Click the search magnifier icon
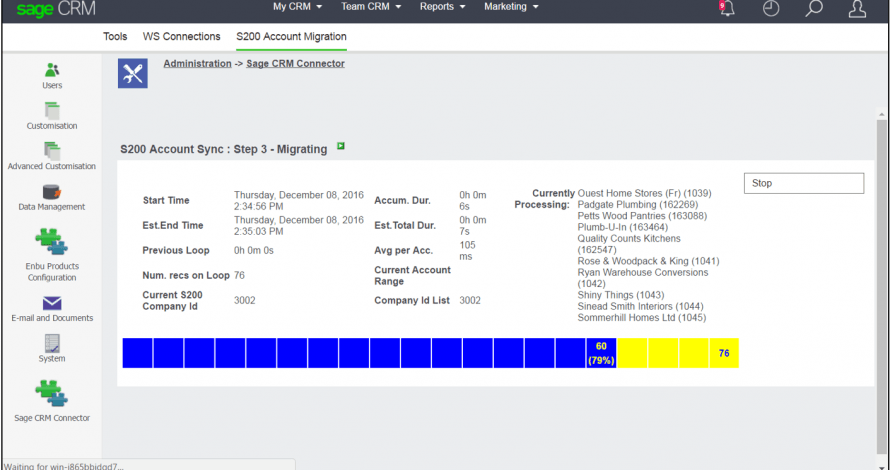 (813, 9)
